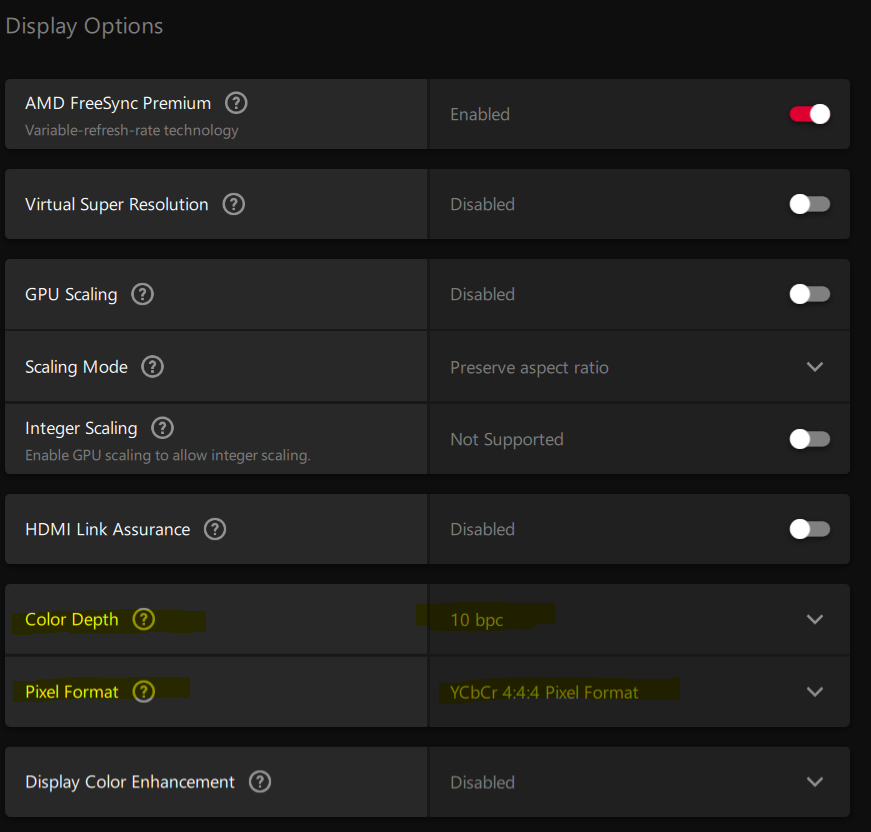Click the Display Options section heading
Image resolution: width=871 pixels, height=832 pixels.
pyautogui.click(x=84, y=27)
